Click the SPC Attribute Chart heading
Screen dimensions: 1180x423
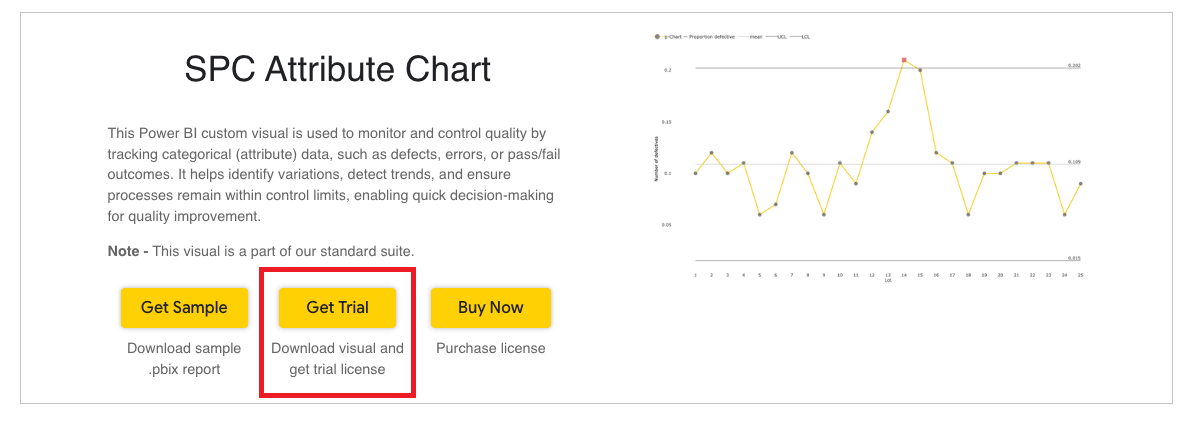coord(337,70)
